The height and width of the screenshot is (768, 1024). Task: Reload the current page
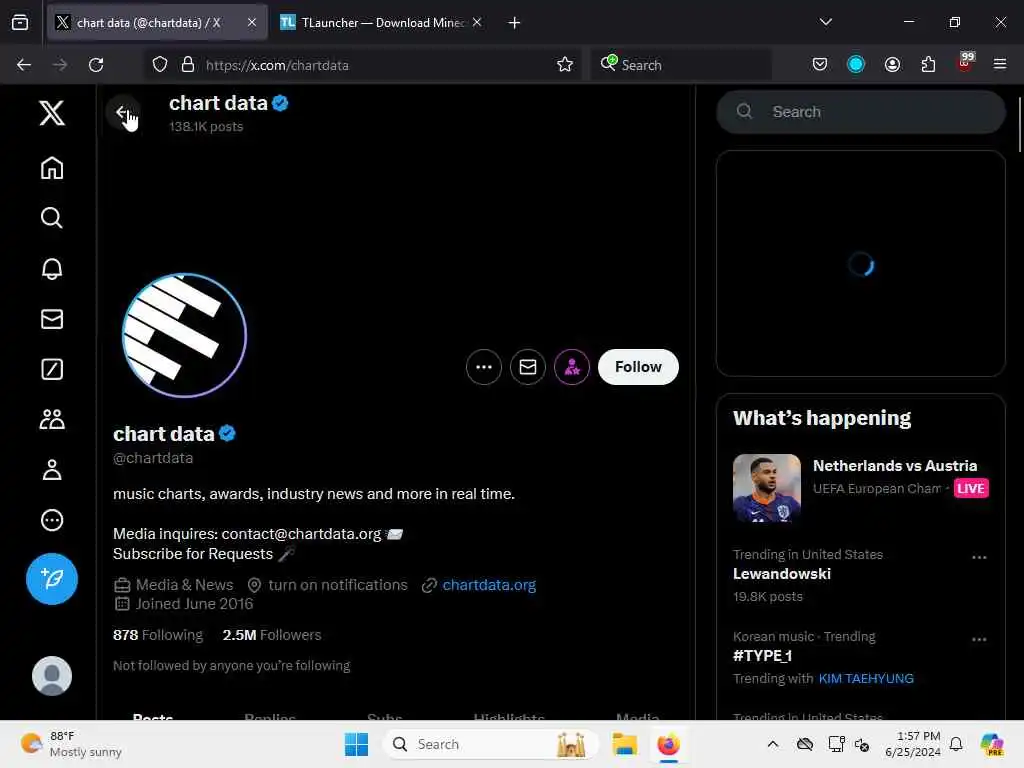pyautogui.click(x=96, y=65)
